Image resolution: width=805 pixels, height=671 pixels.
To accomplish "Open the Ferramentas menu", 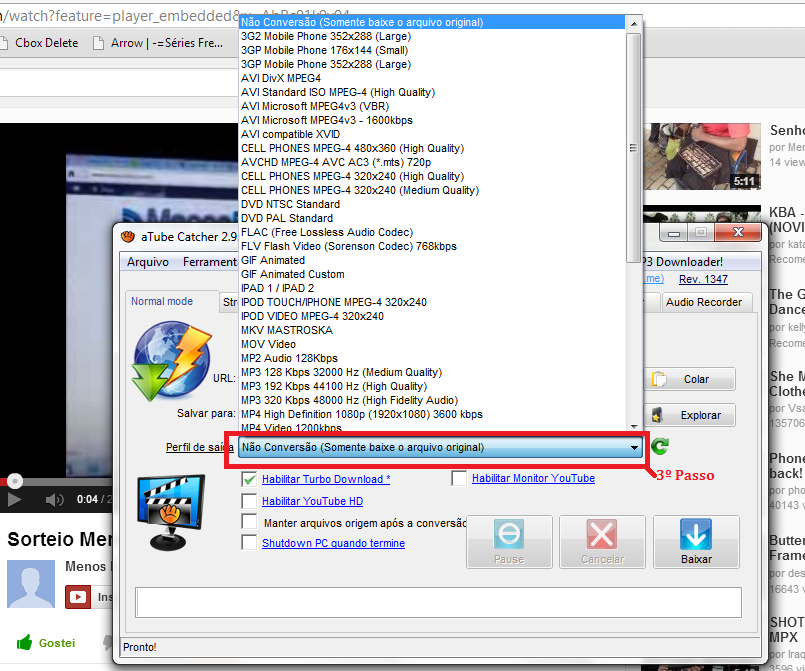I will pos(210,262).
